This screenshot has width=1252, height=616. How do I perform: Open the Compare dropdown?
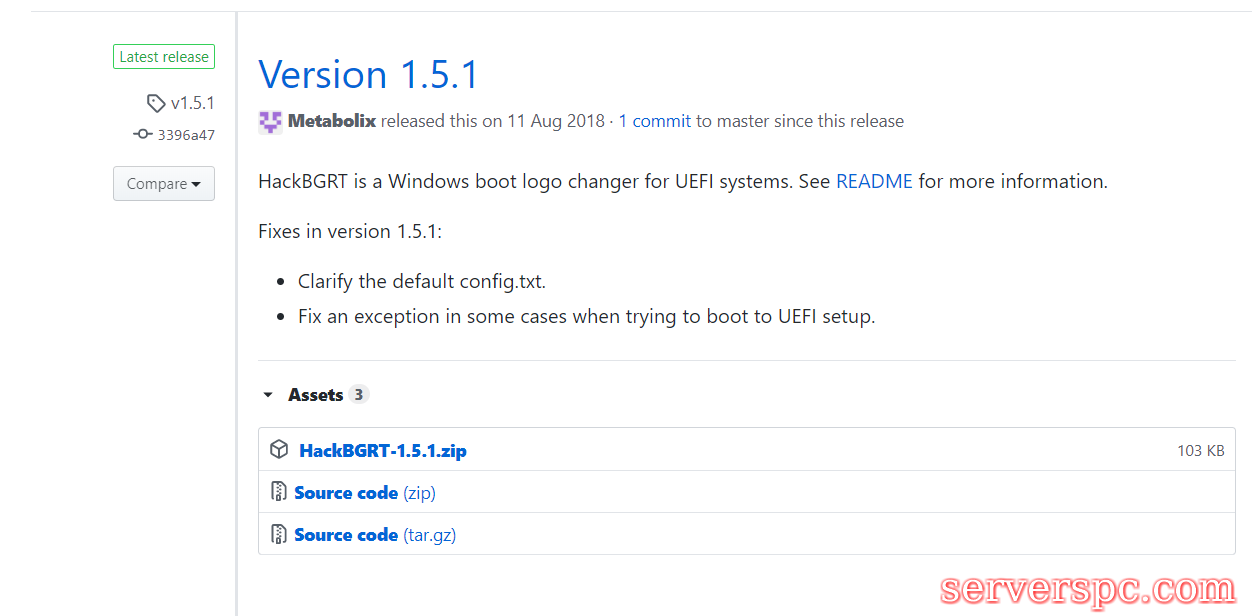click(163, 184)
